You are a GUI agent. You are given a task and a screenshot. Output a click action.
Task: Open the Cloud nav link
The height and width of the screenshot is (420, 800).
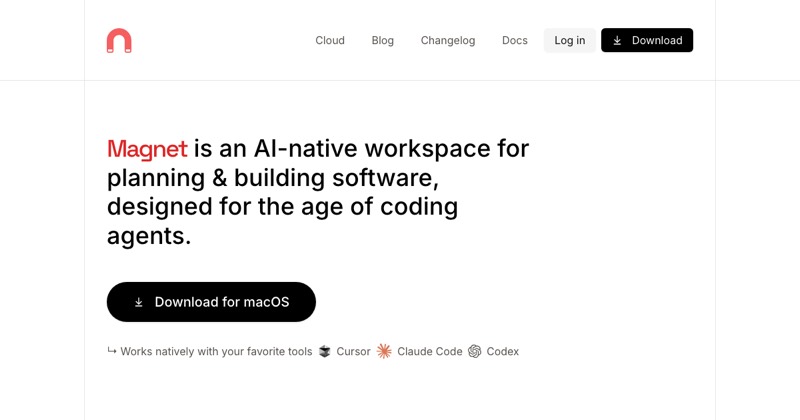pos(330,40)
